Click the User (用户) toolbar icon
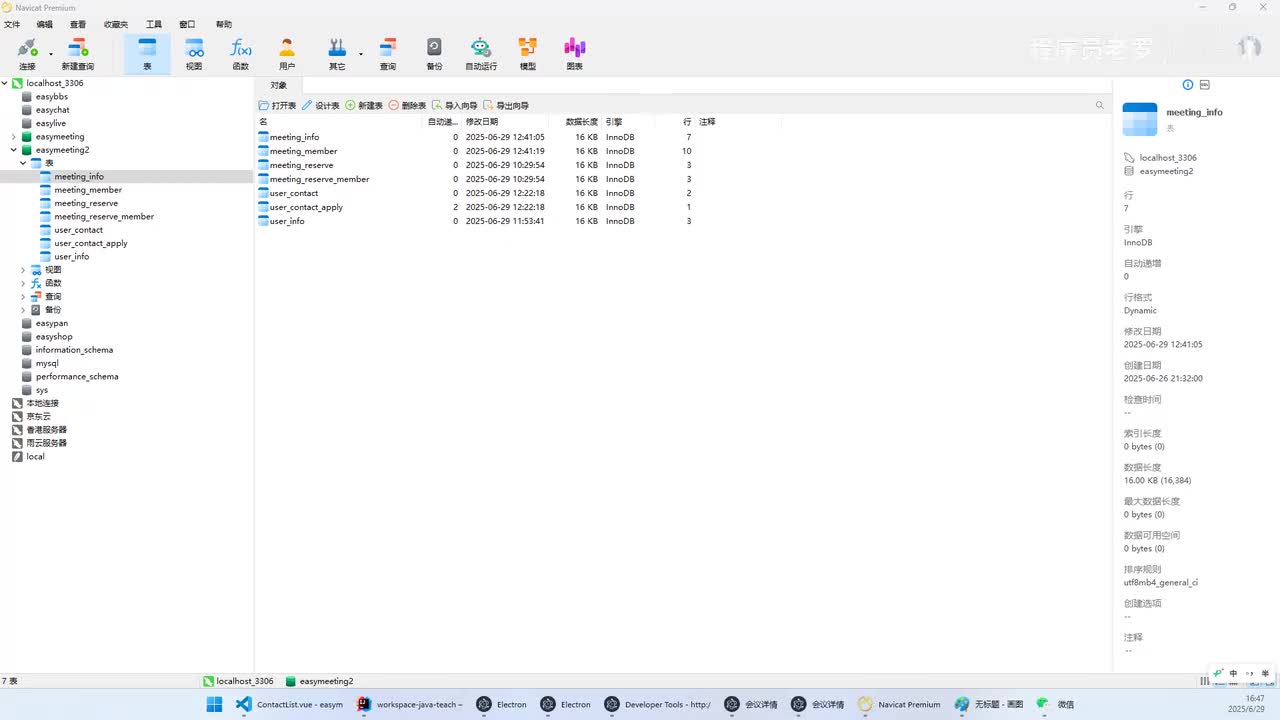The image size is (1280, 720). click(x=287, y=53)
